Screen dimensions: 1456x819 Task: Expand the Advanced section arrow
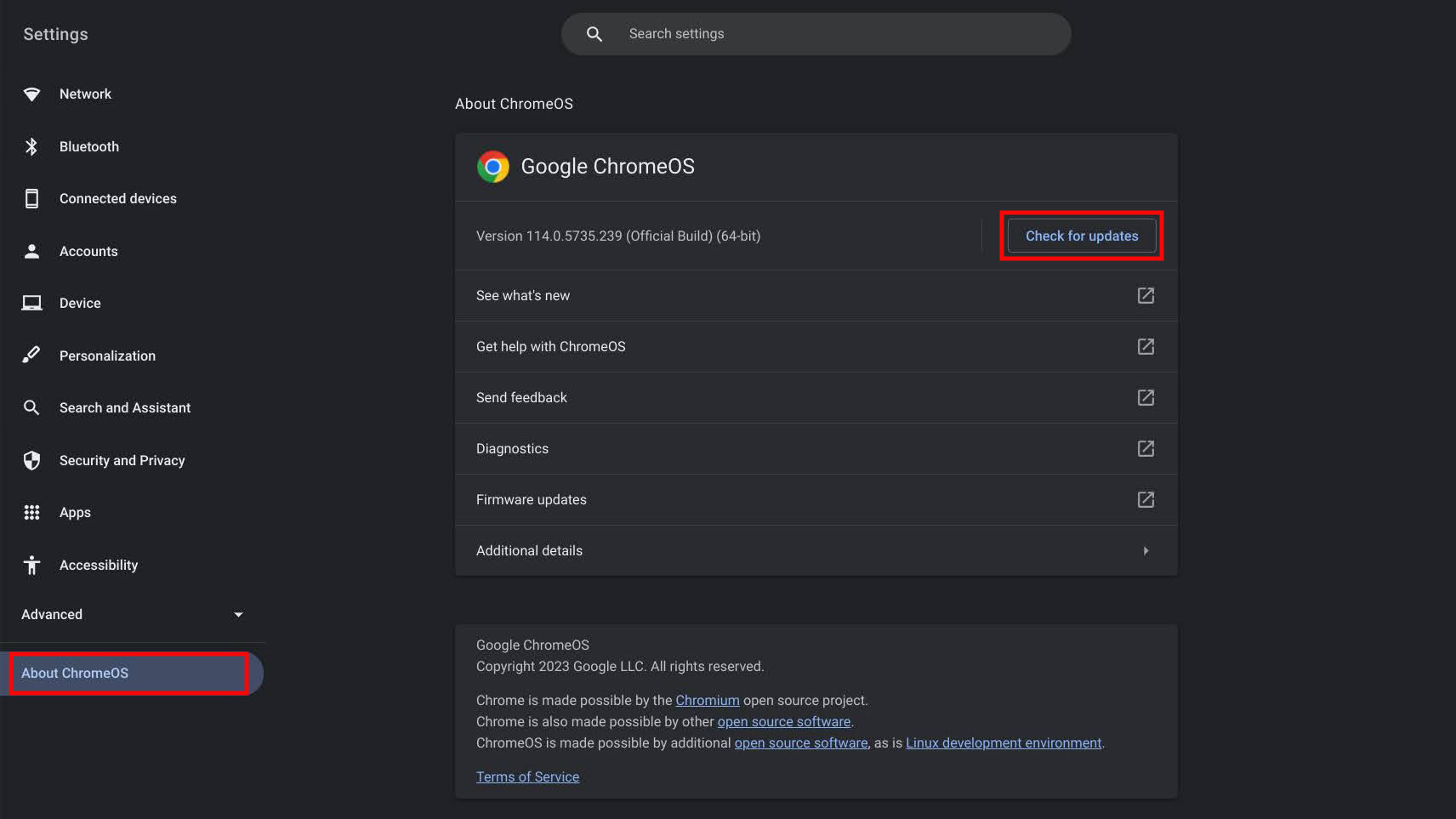coord(238,614)
